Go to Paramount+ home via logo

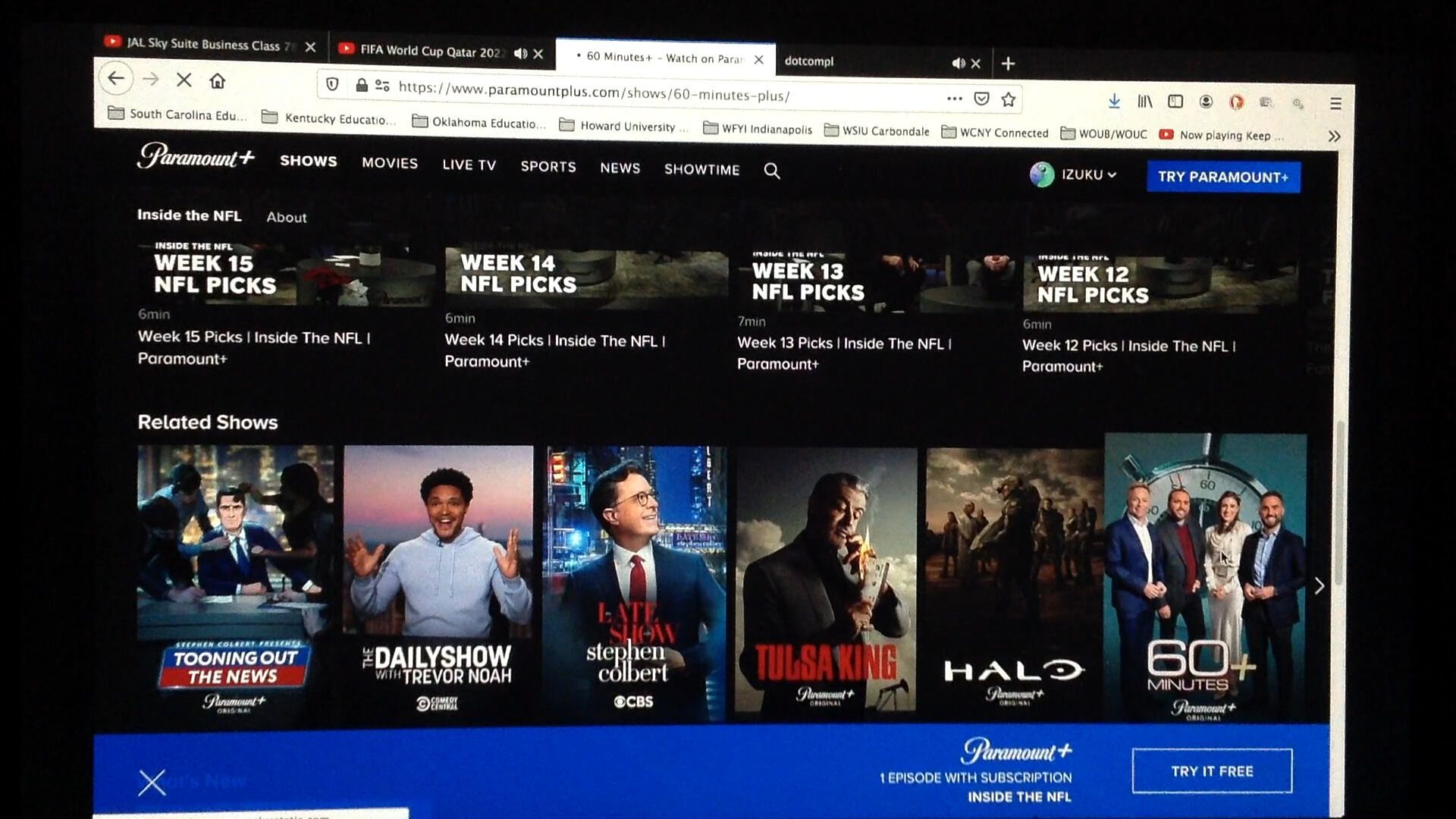tap(196, 156)
